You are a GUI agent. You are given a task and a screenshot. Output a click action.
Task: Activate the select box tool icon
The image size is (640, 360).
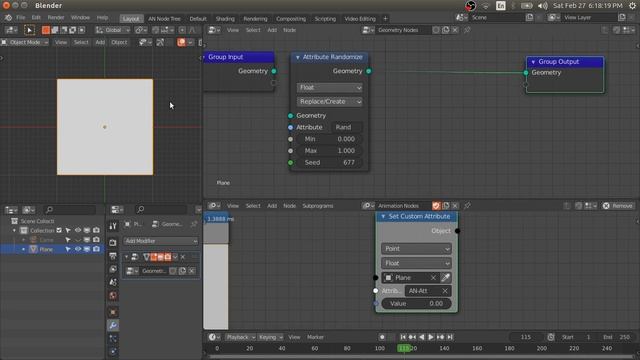(x=29, y=30)
